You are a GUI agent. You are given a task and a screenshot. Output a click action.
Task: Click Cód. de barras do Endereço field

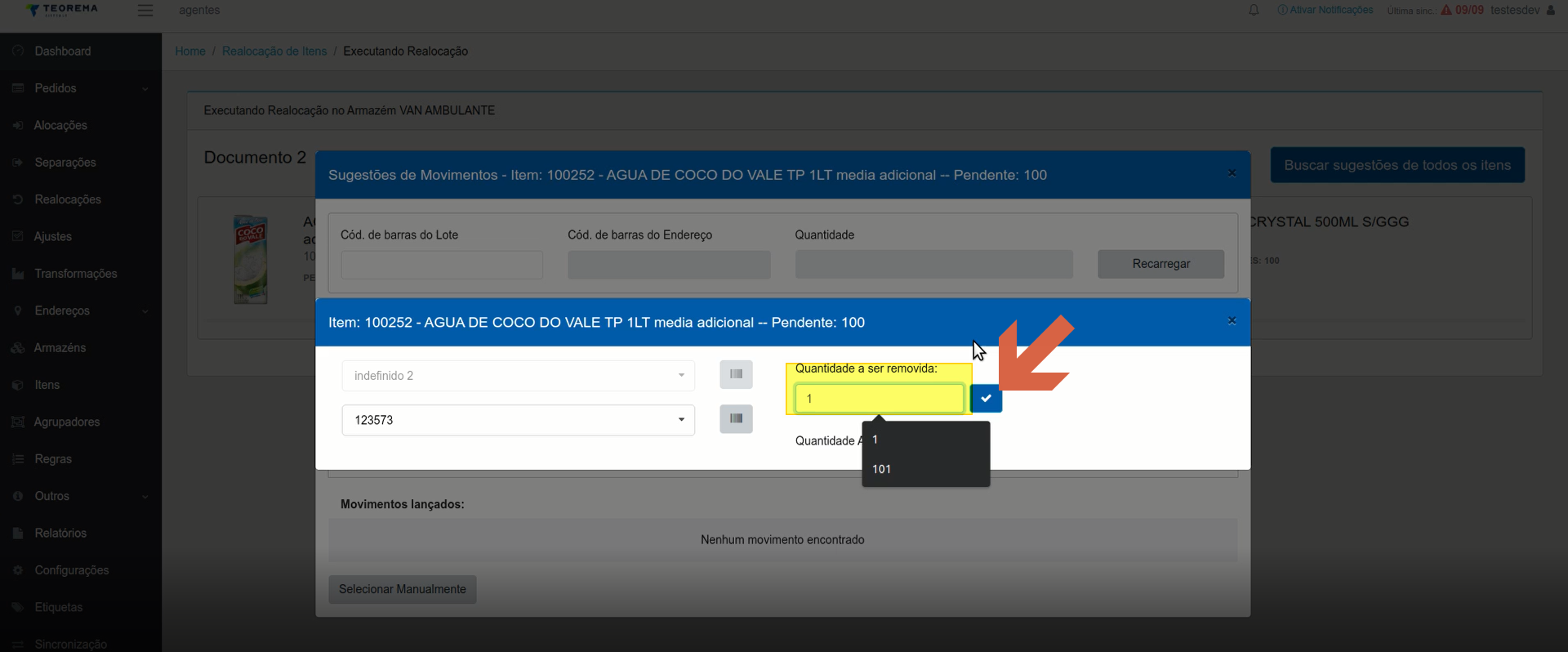[669, 265]
